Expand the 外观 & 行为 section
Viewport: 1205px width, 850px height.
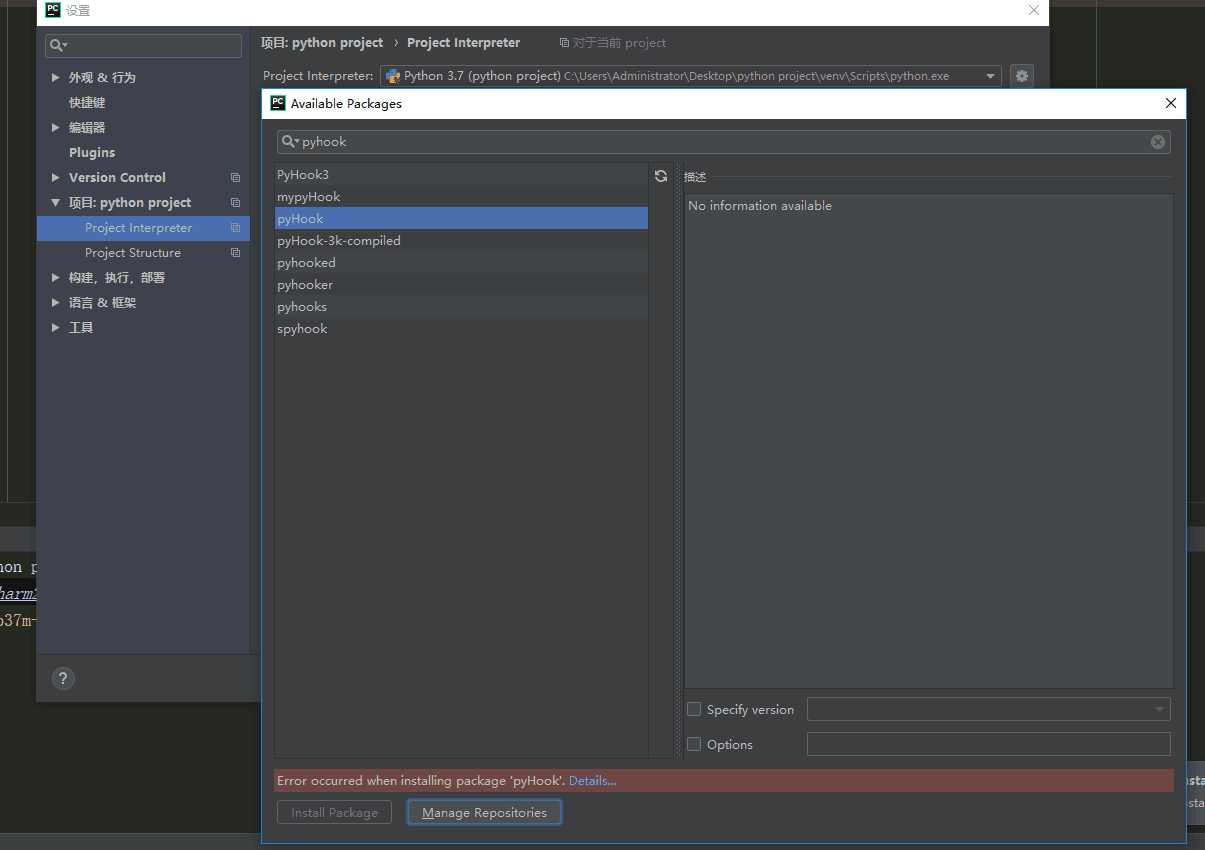click(x=55, y=77)
